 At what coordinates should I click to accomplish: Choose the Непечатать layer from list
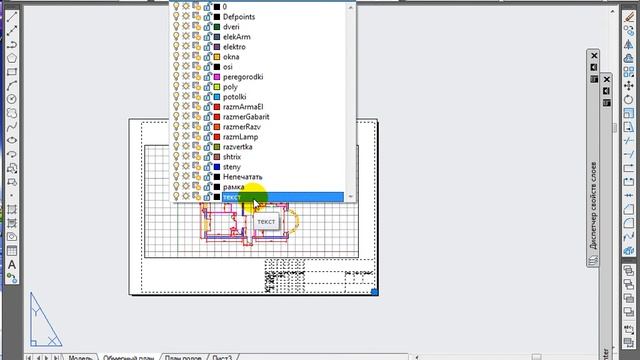[242, 177]
